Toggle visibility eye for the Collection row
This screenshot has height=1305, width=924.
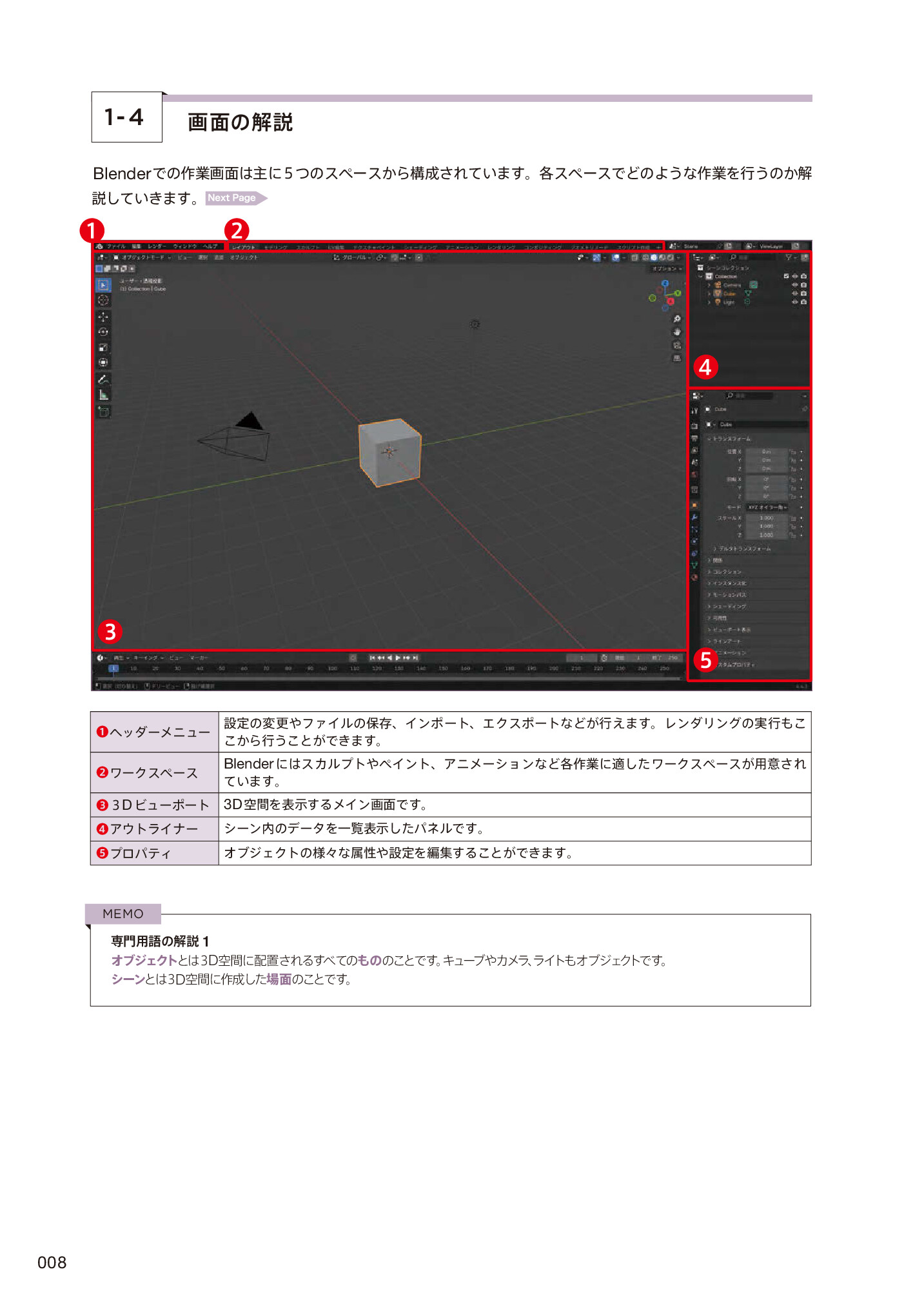tap(795, 277)
